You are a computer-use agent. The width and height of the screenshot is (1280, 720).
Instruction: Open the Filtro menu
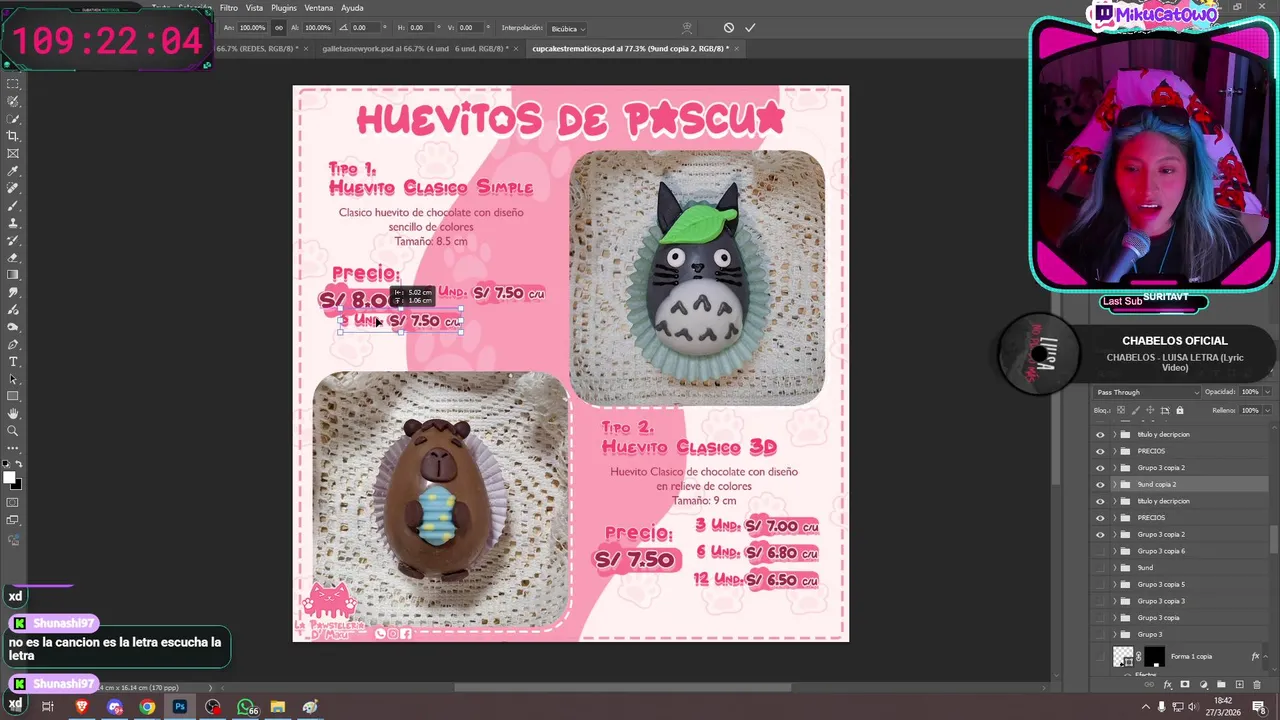(x=228, y=8)
